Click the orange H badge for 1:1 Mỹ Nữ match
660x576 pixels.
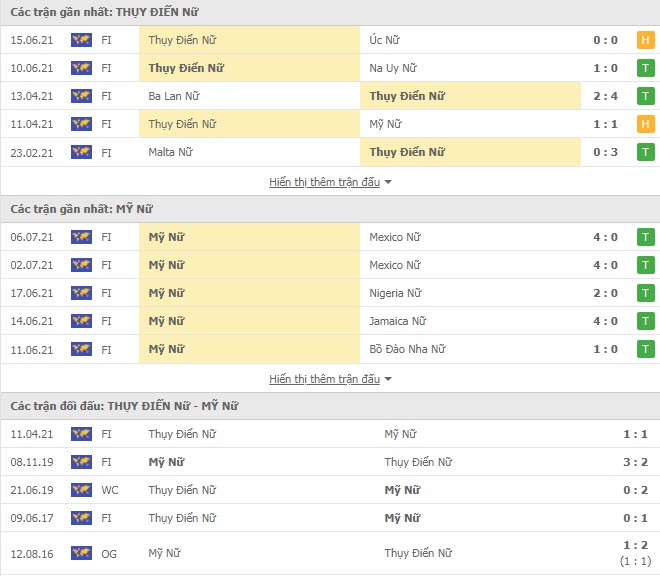click(x=645, y=124)
